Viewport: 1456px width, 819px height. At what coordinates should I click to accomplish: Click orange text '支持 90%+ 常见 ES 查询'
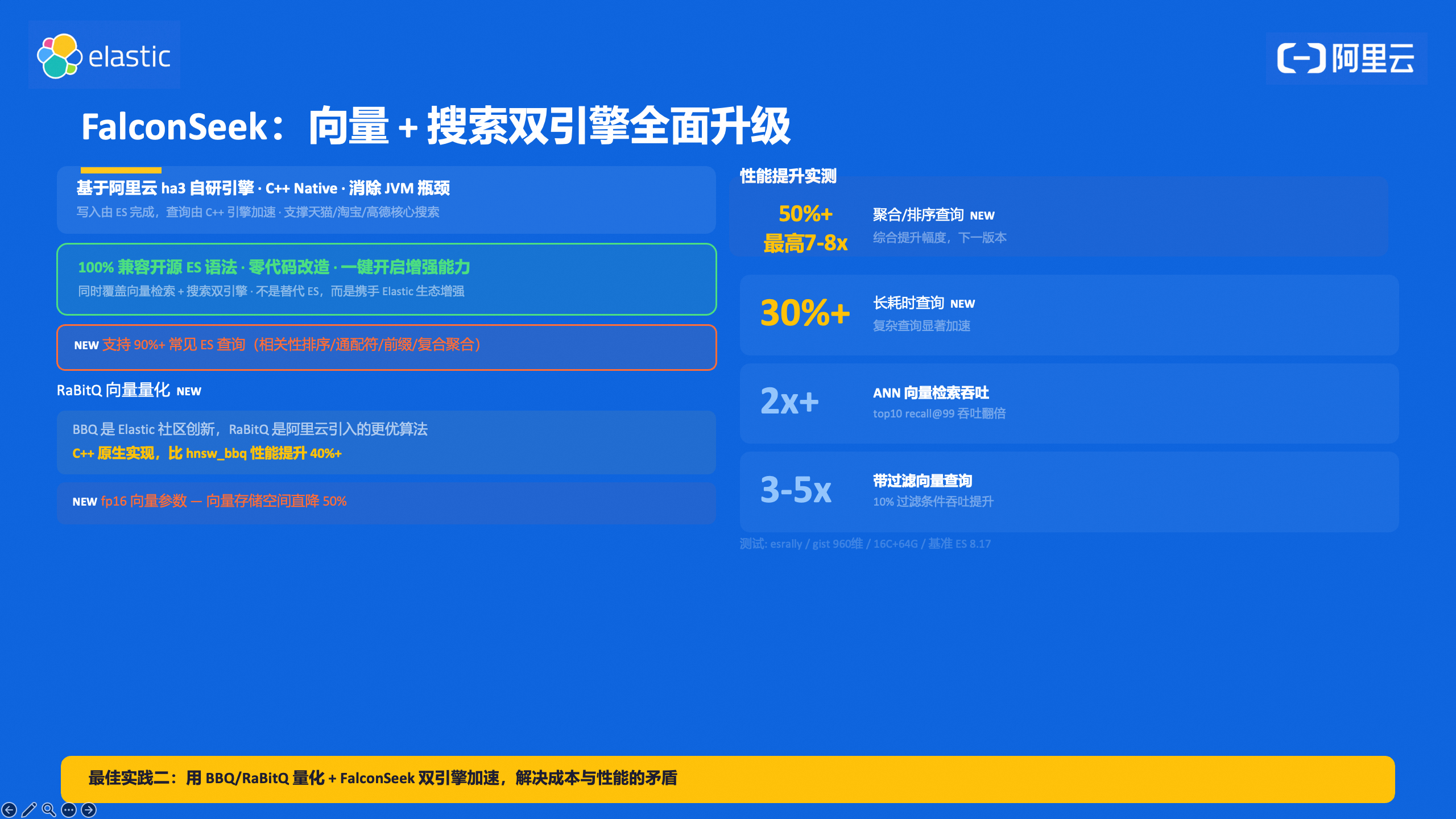click(173, 345)
